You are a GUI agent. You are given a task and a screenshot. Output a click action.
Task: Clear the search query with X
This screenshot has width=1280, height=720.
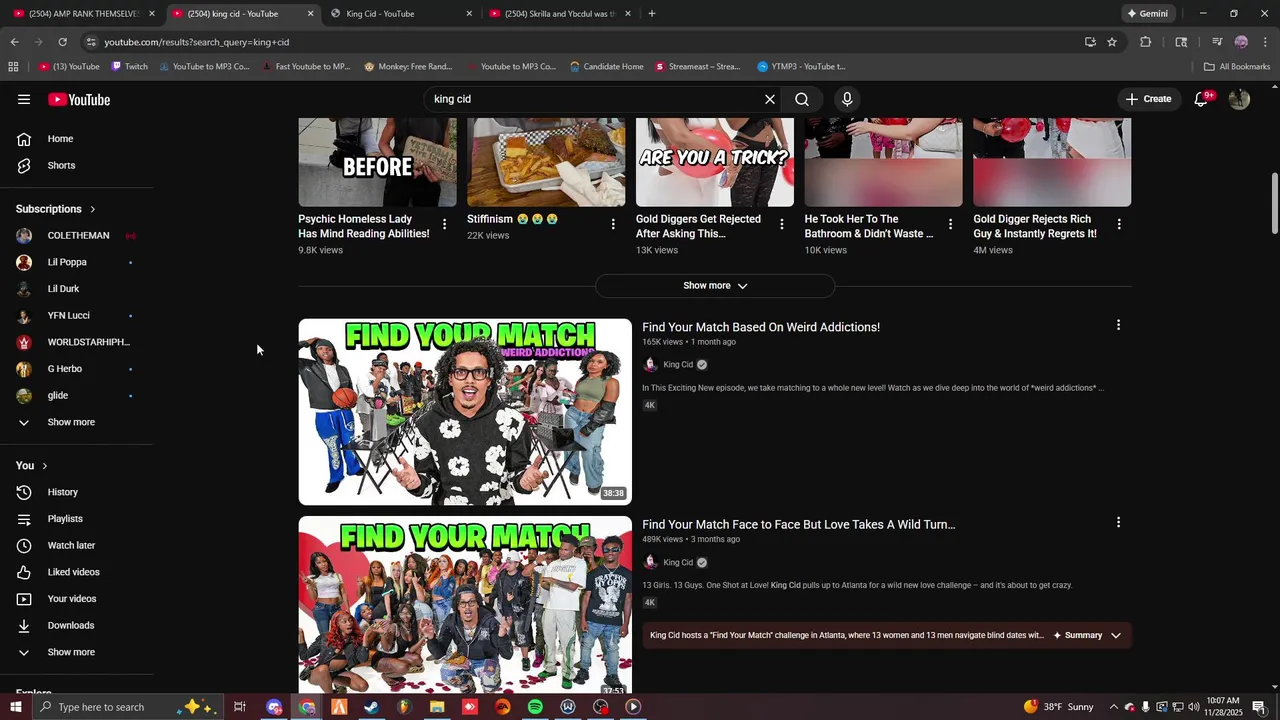770,99
